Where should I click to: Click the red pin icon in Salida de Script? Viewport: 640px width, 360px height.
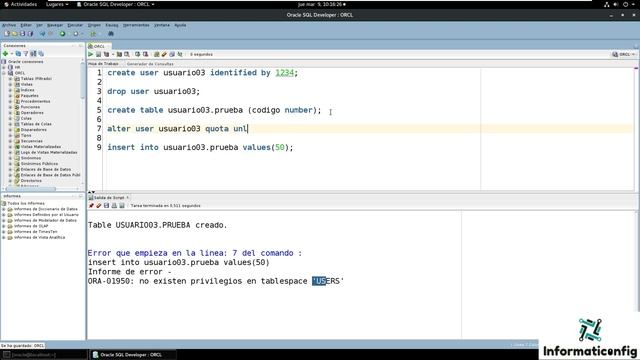pos(91,206)
